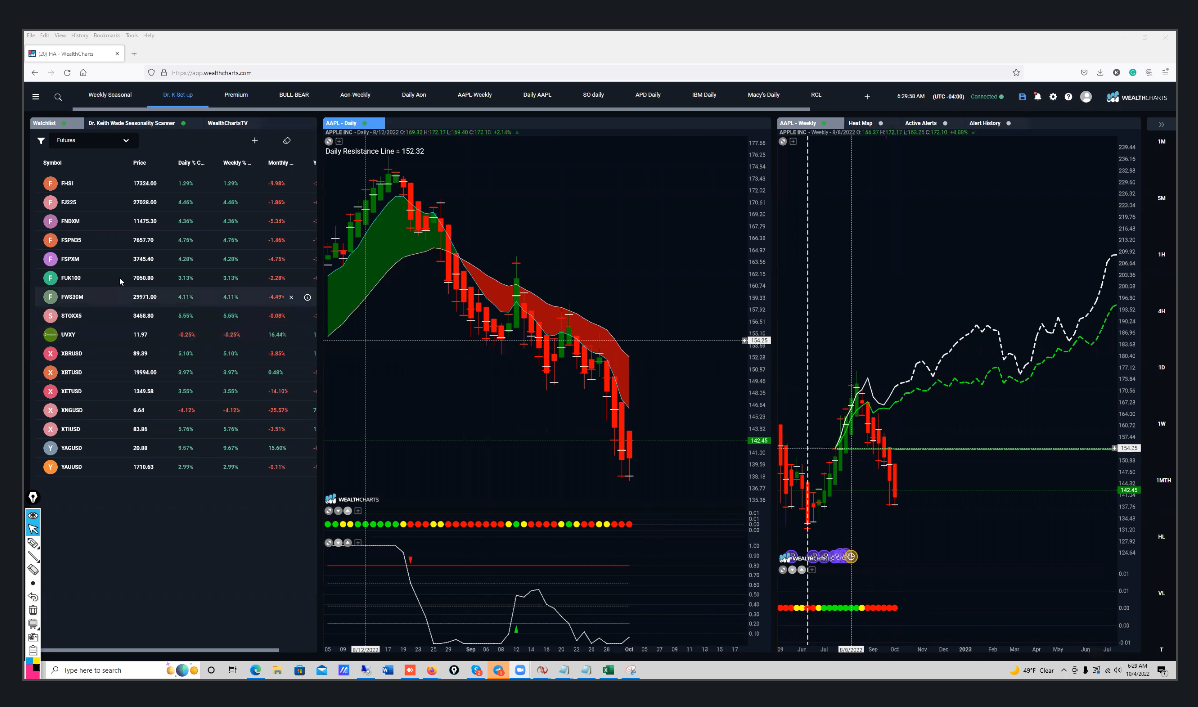Viewport: 1198px width, 707px height.
Task: Open the user profile avatar
Action: pyautogui.click(x=1086, y=97)
